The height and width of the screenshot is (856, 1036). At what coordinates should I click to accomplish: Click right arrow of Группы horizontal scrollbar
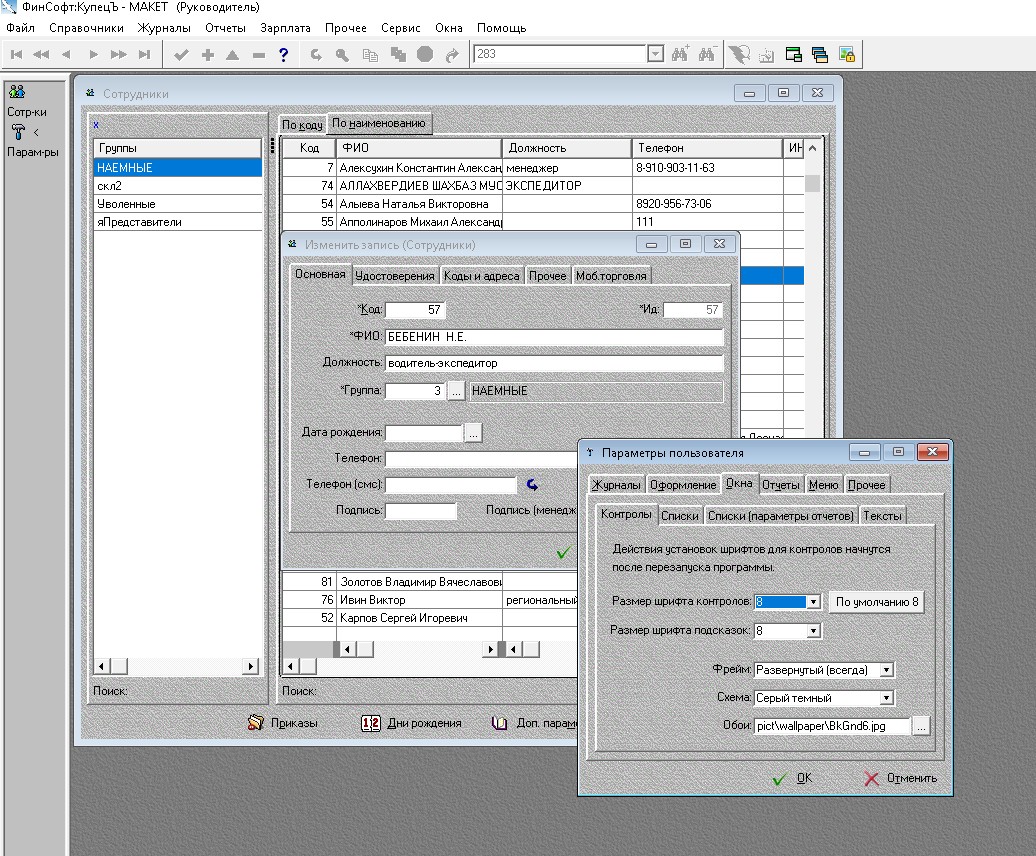point(252,666)
